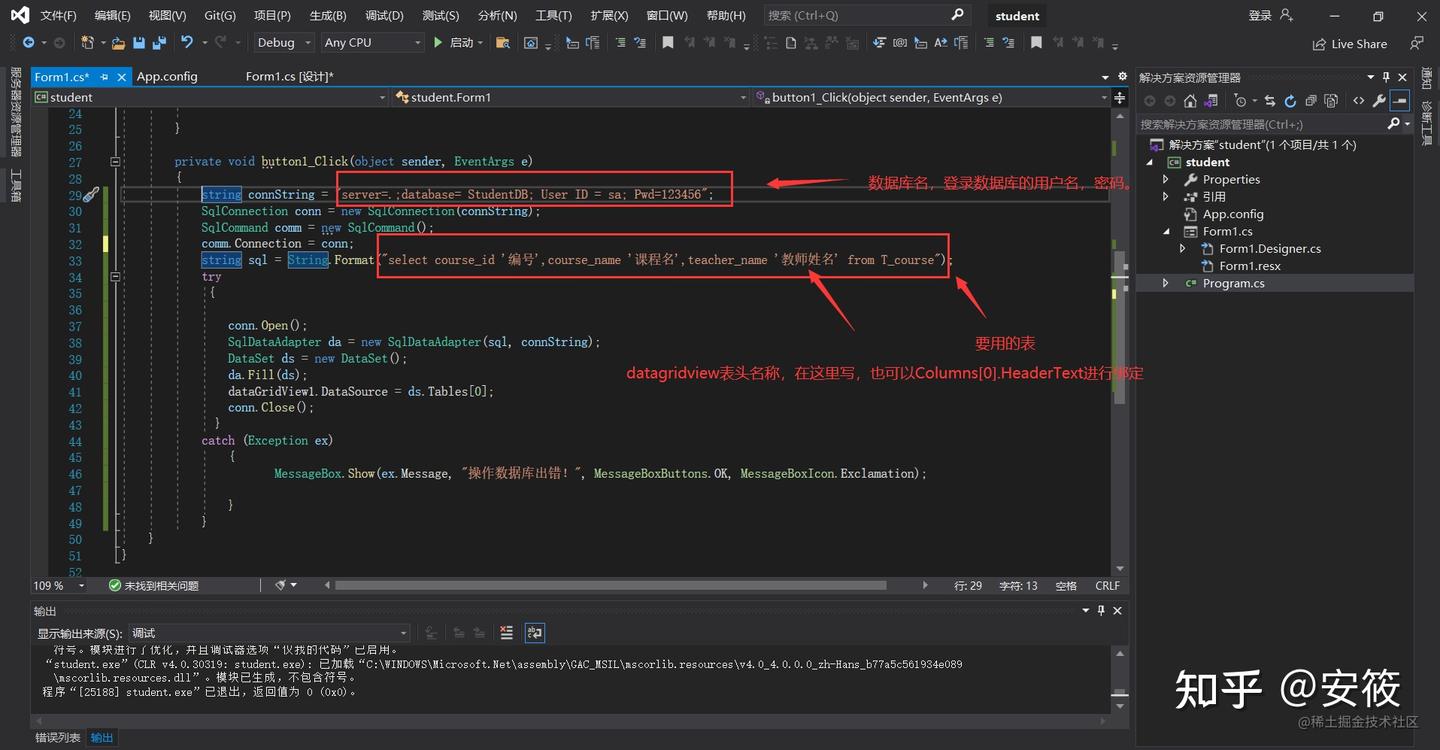The height and width of the screenshot is (750, 1440).
Task: Expand the Properties node under student project
Action: pyautogui.click(x=1165, y=179)
